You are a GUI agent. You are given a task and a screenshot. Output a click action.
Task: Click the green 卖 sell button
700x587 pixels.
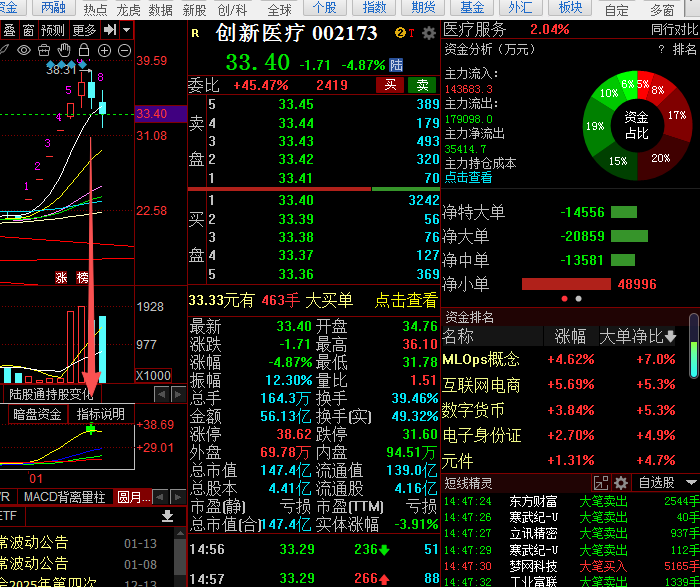(x=422, y=85)
